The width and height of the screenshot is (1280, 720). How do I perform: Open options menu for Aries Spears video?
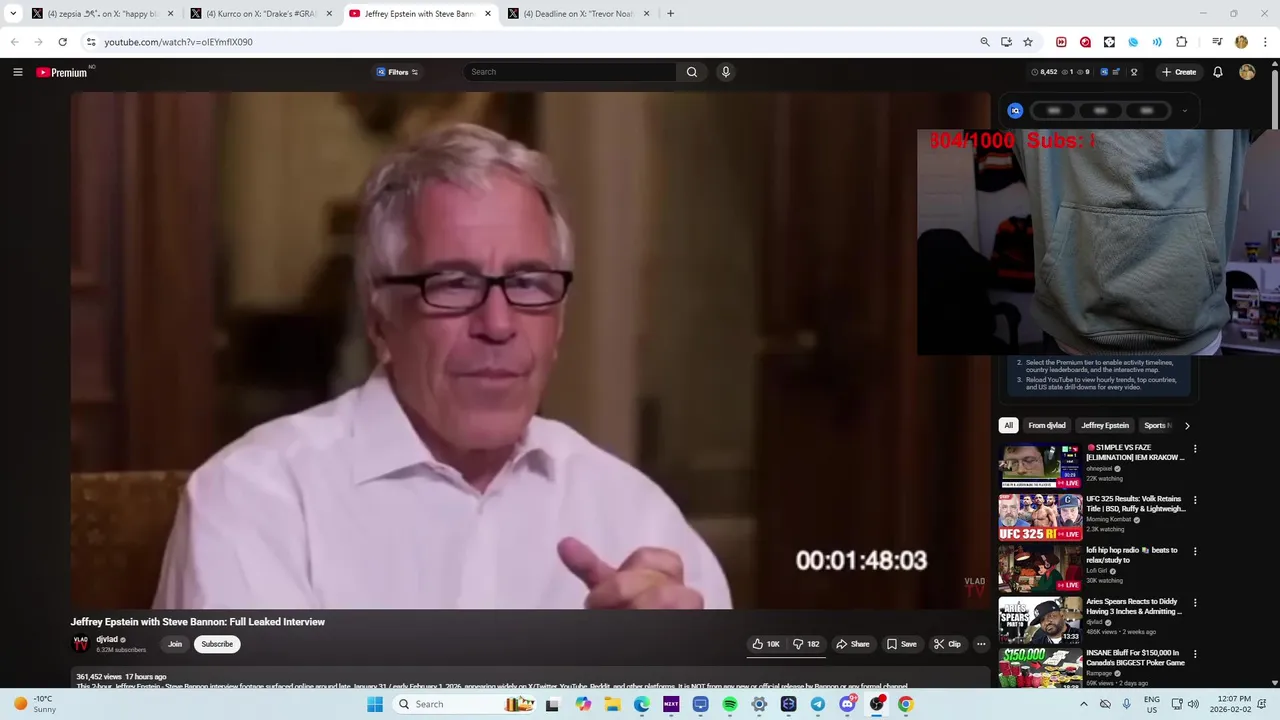pos(1195,603)
